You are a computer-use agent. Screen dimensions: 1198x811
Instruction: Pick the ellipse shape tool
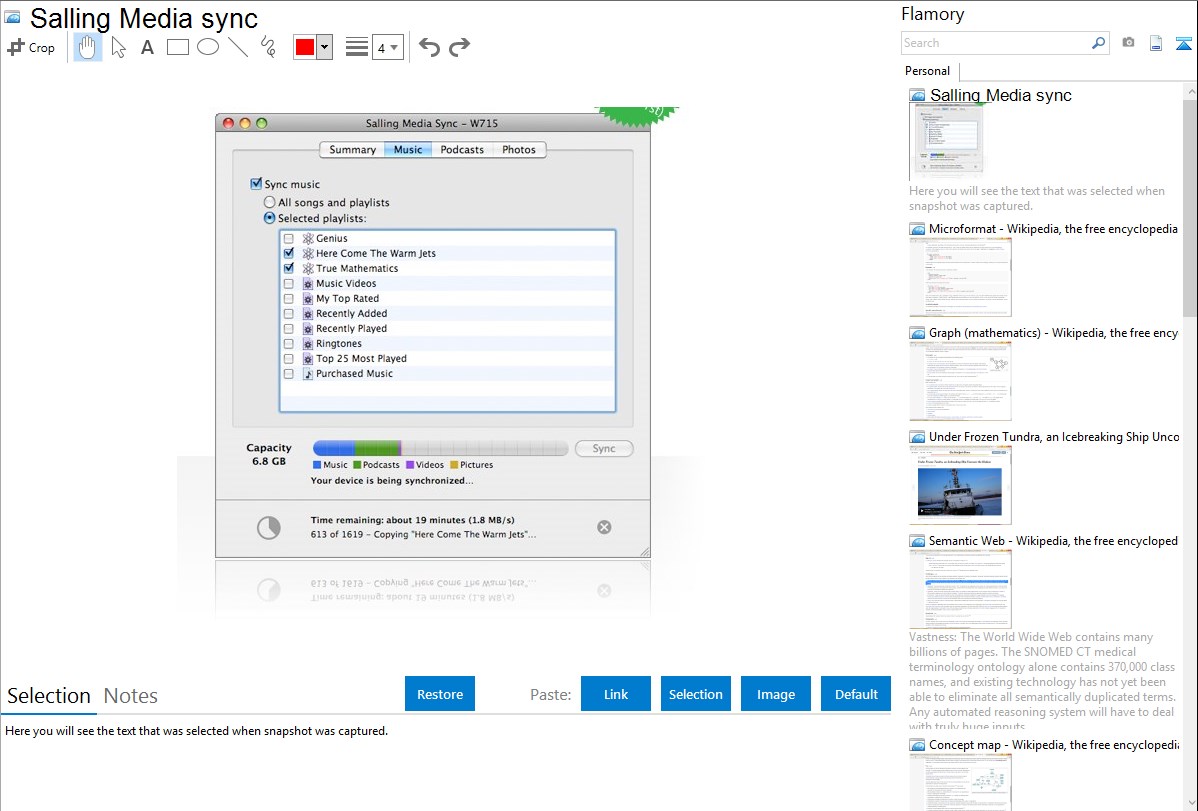point(208,47)
